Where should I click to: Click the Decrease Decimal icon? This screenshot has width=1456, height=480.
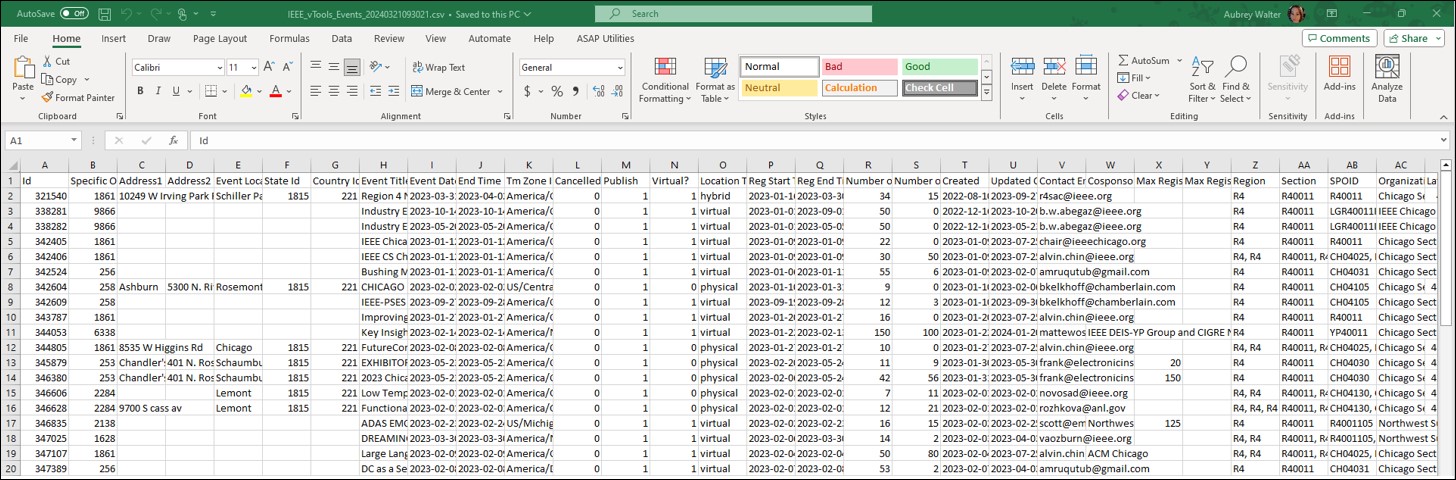coord(615,91)
